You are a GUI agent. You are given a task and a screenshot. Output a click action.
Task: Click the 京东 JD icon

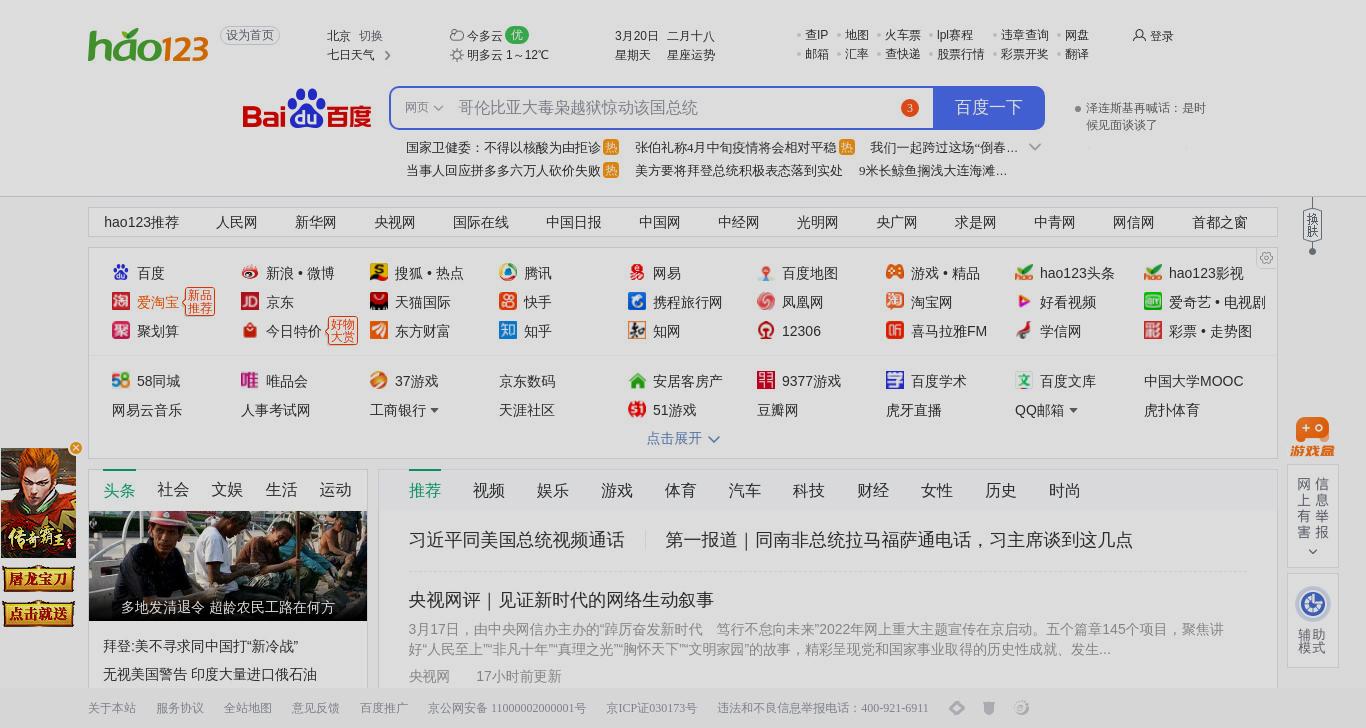click(250, 301)
